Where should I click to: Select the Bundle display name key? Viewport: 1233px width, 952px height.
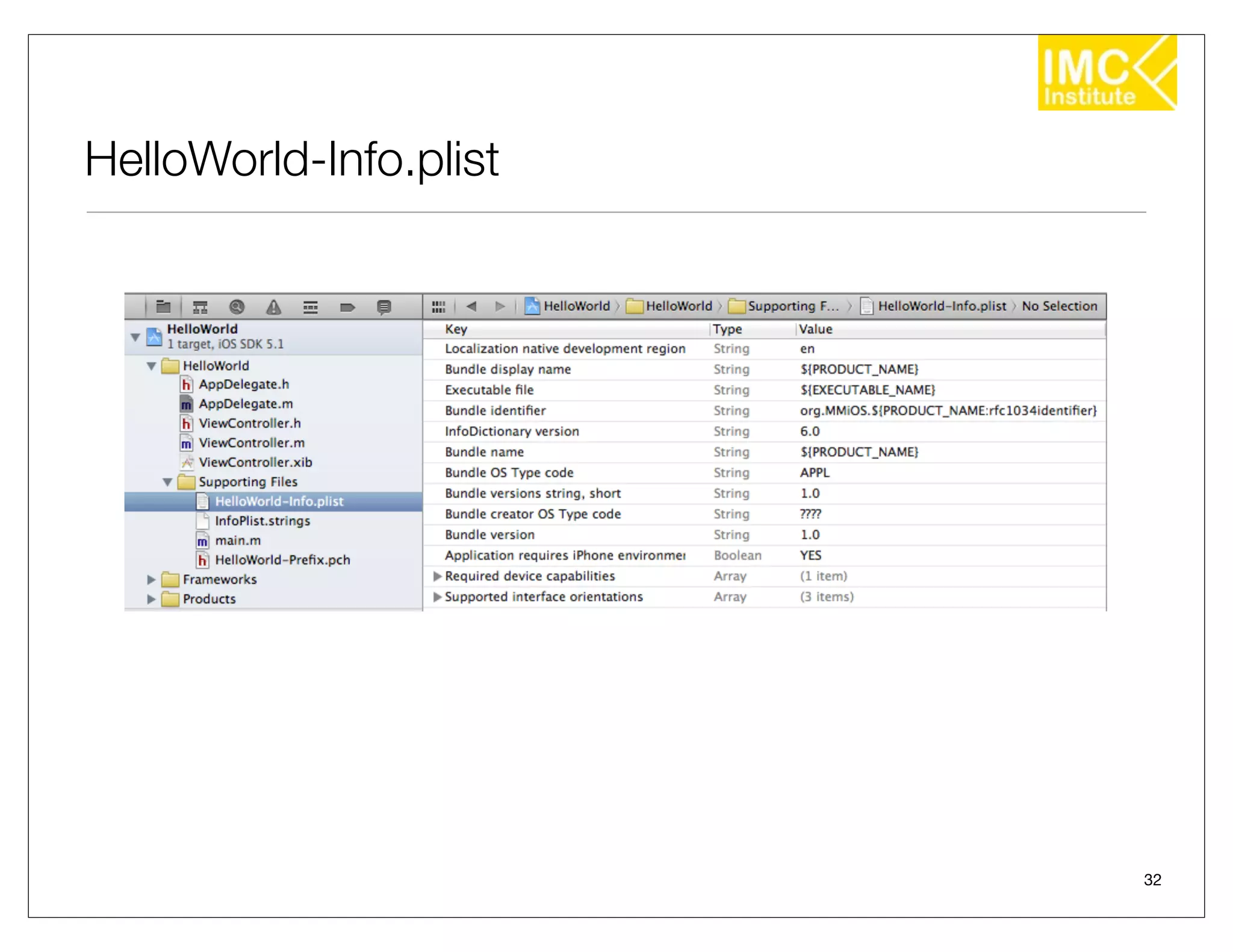point(508,369)
